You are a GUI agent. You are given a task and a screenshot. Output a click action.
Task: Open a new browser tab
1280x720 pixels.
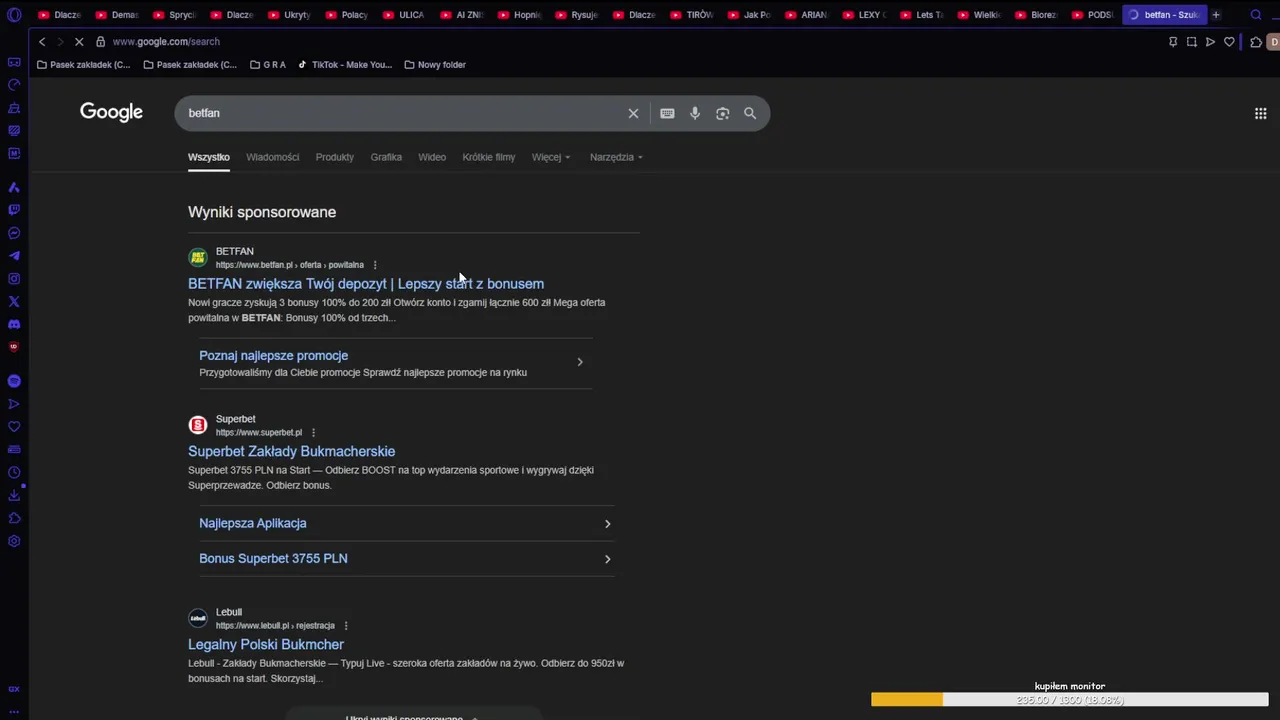1216,15
